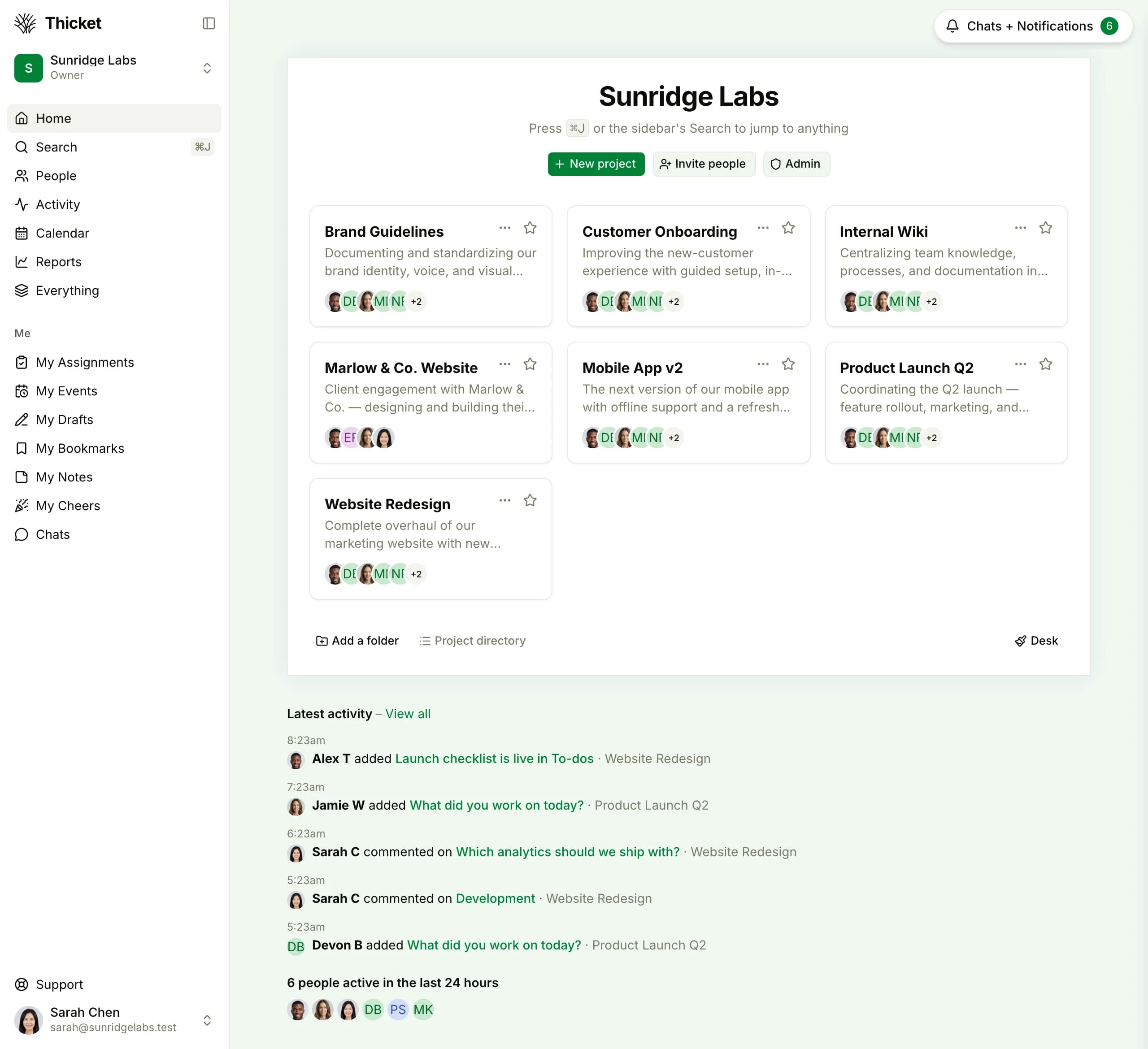The height and width of the screenshot is (1049, 1148).
Task: Open Jamie W's What did you work on today?
Action: coord(496,806)
